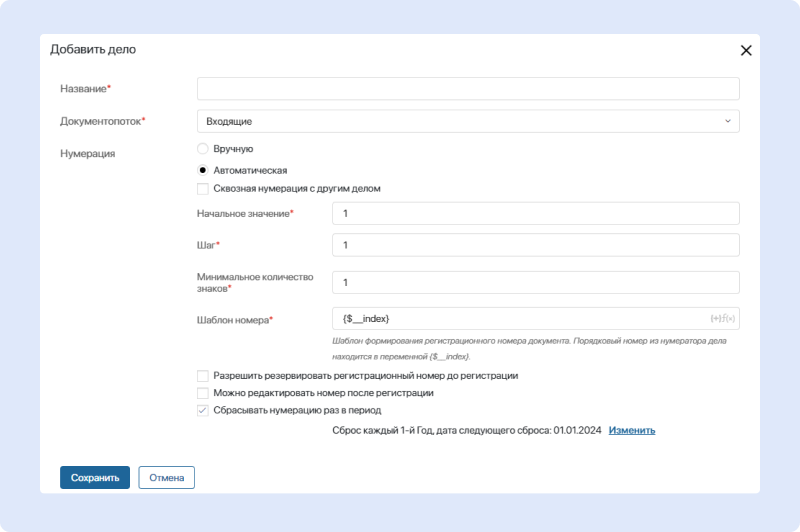800x532 pixels.
Task: Click the Изменить link
Action: tap(632, 430)
